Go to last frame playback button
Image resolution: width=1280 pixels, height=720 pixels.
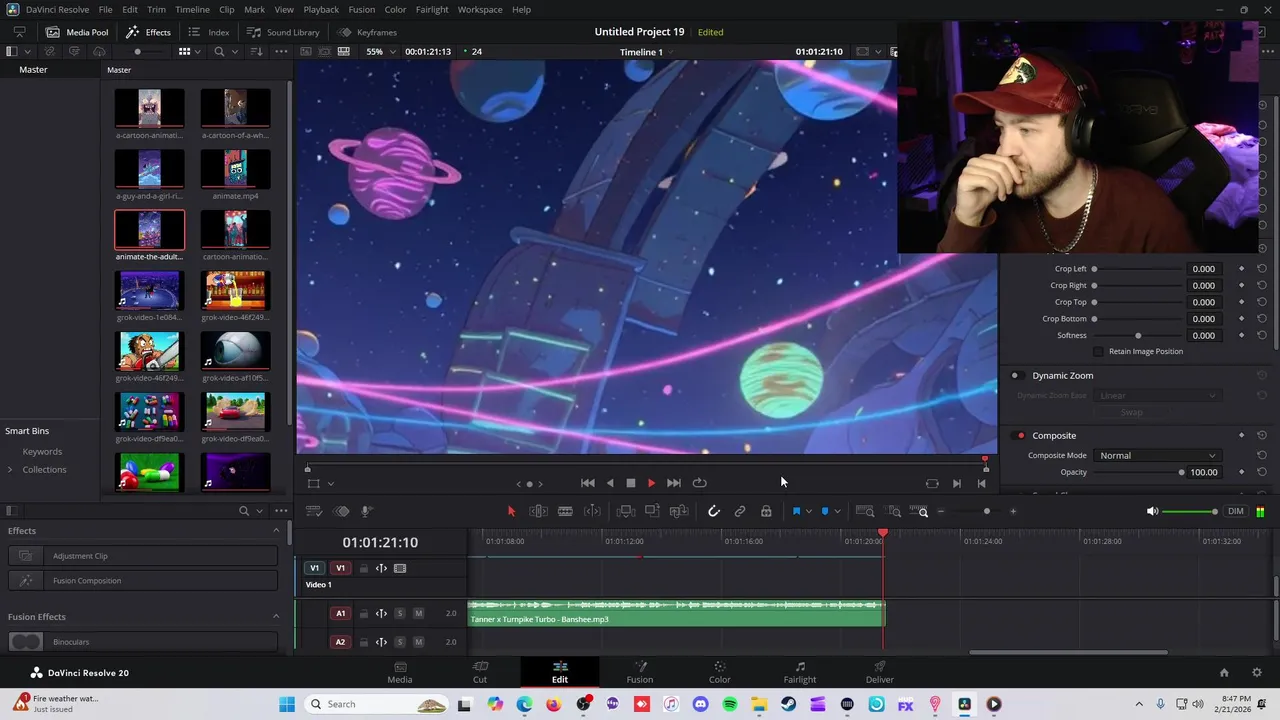674,483
